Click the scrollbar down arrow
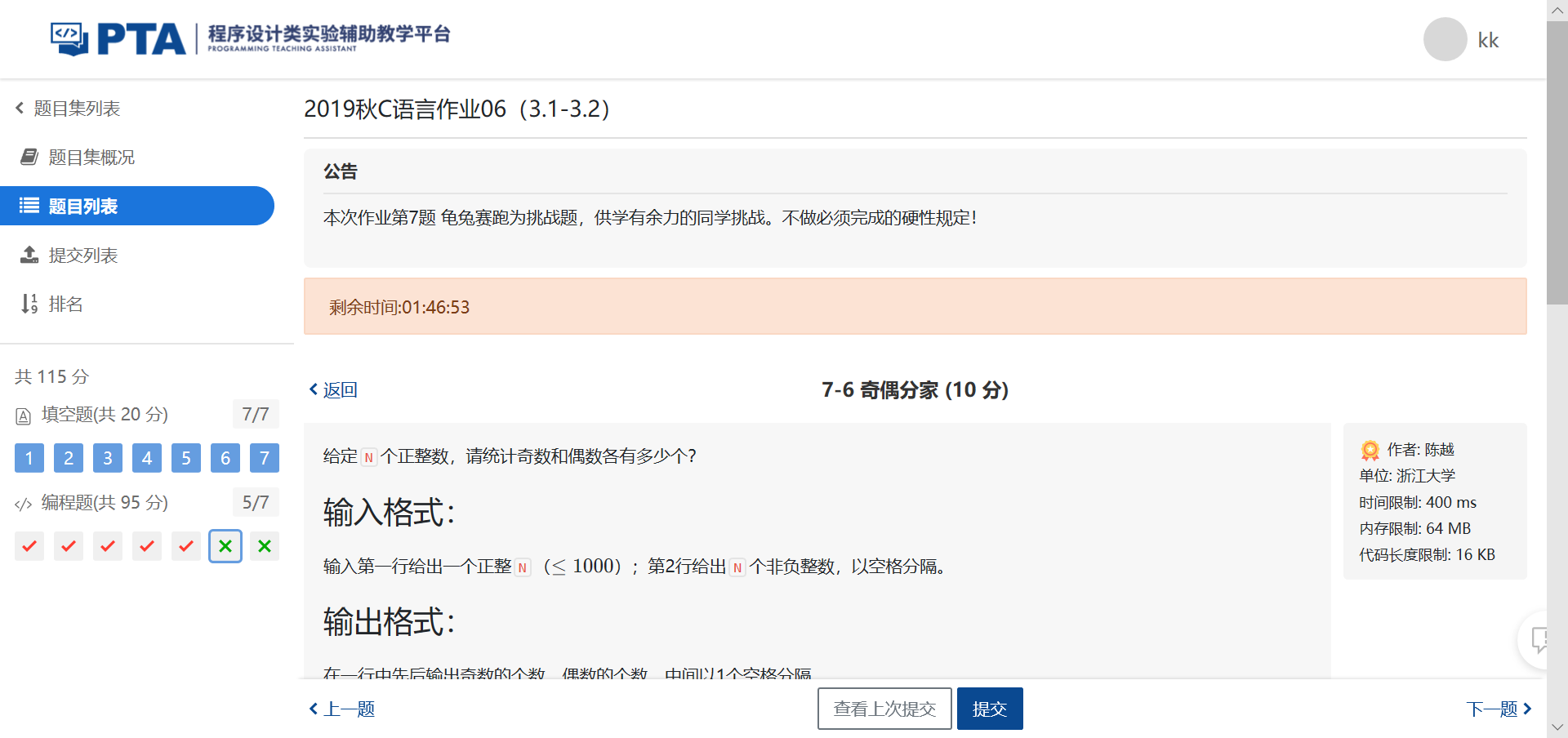The image size is (1568, 738). tap(1557, 727)
